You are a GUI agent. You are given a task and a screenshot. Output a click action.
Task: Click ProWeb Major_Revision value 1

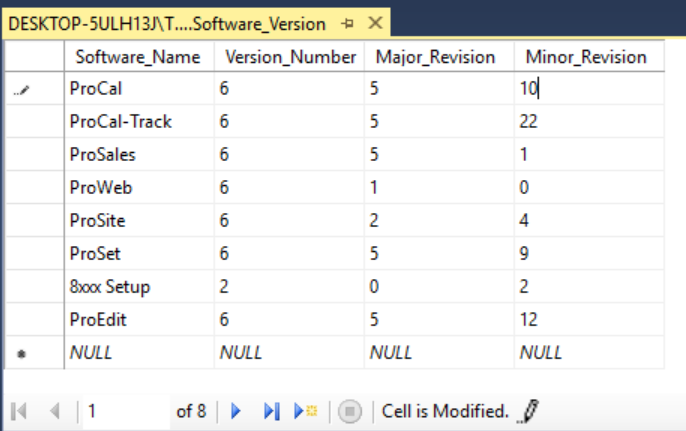click(439, 187)
